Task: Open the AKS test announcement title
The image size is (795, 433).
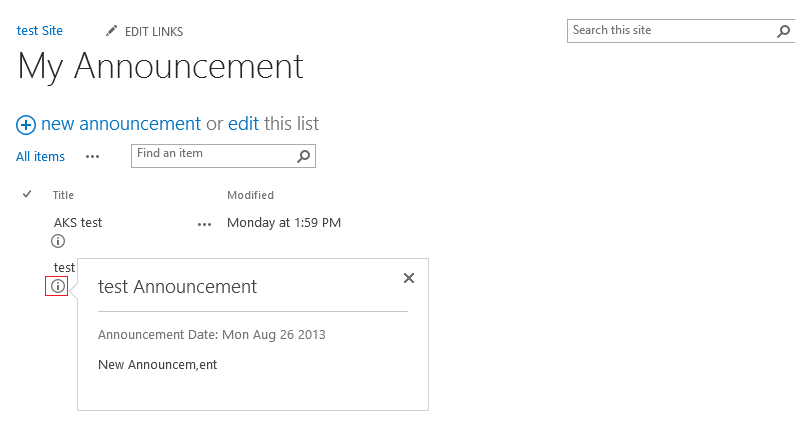Action: coord(78,223)
